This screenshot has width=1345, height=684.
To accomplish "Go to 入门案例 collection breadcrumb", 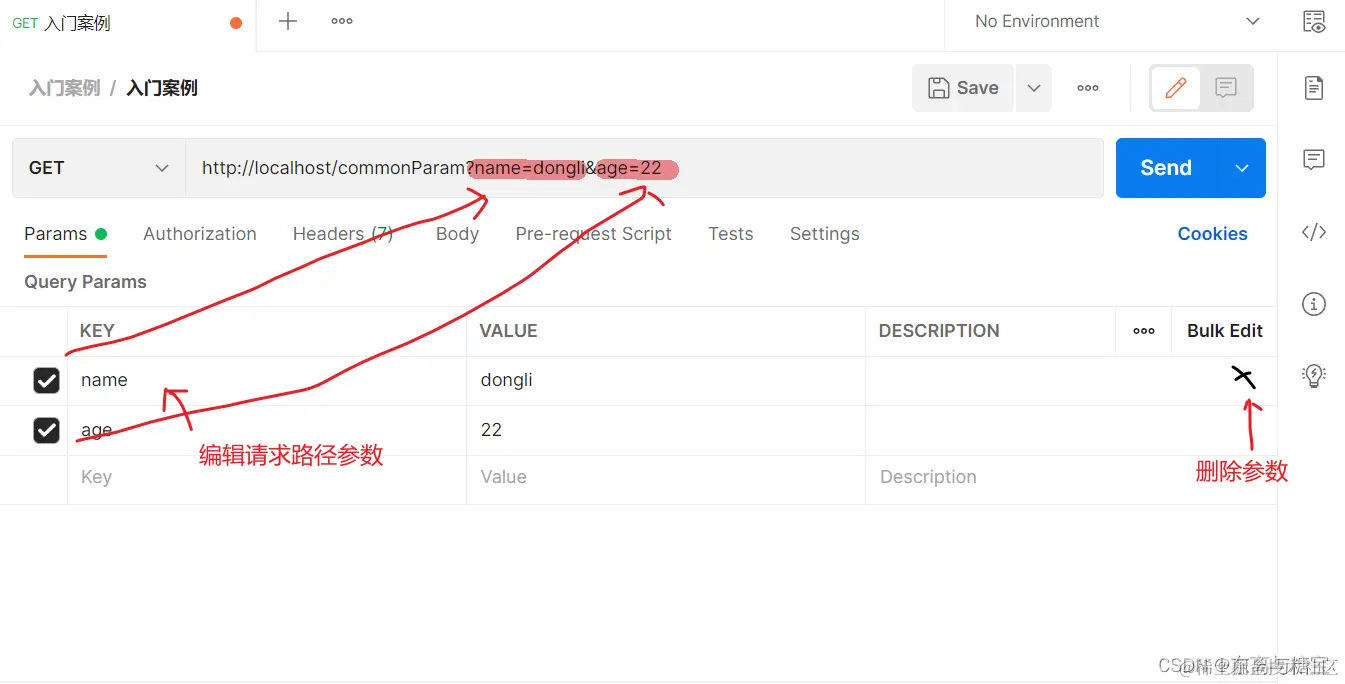I will click(x=64, y=88).
